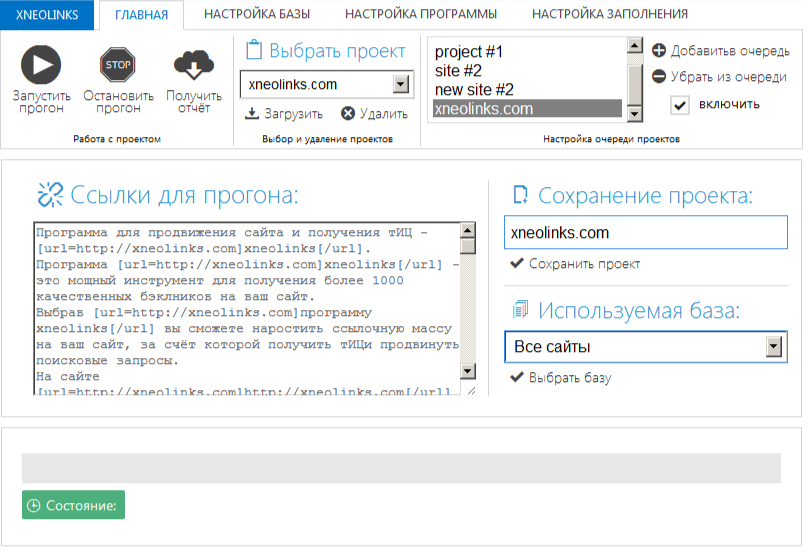Stop the run with the STOP icon
The width and height of the screenshot is (809, 554).
[x=118, y=64]
